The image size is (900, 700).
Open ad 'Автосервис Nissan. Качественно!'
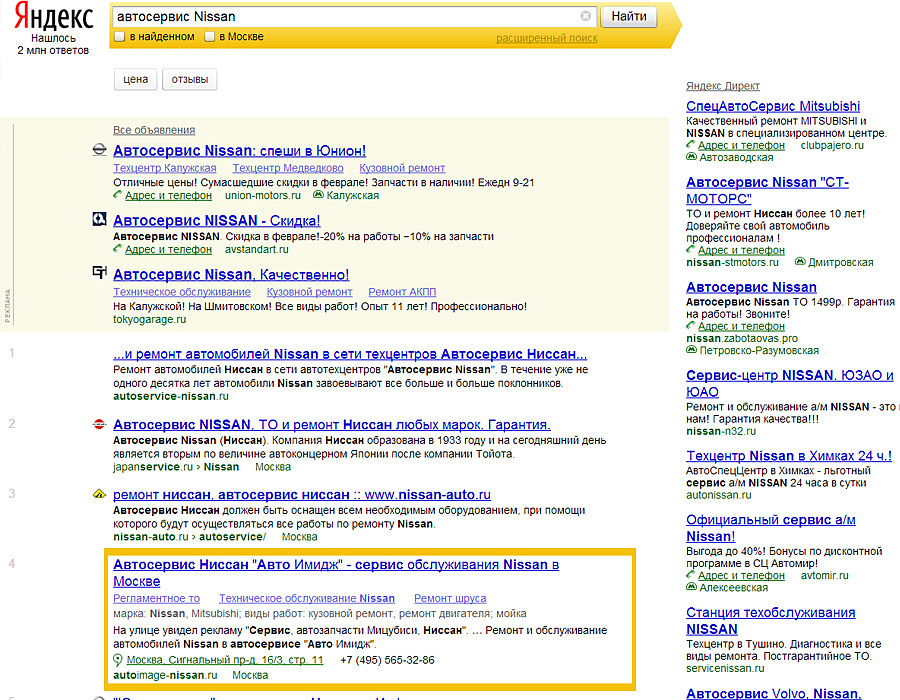coord(231,275)
